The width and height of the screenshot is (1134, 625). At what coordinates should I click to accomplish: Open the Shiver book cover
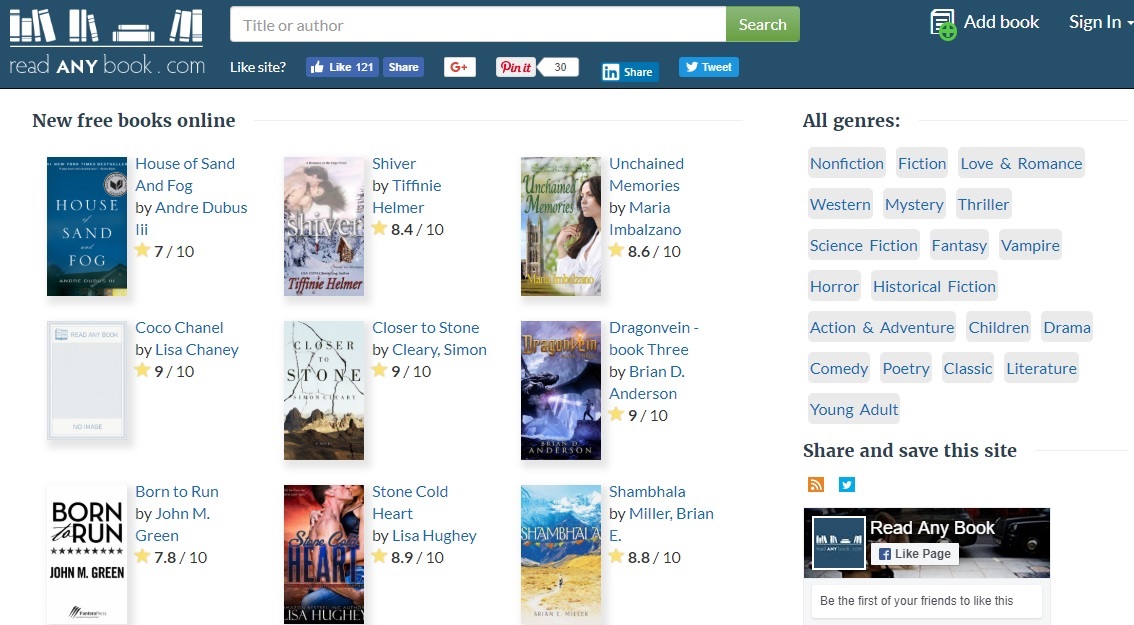tap(324, 226)
